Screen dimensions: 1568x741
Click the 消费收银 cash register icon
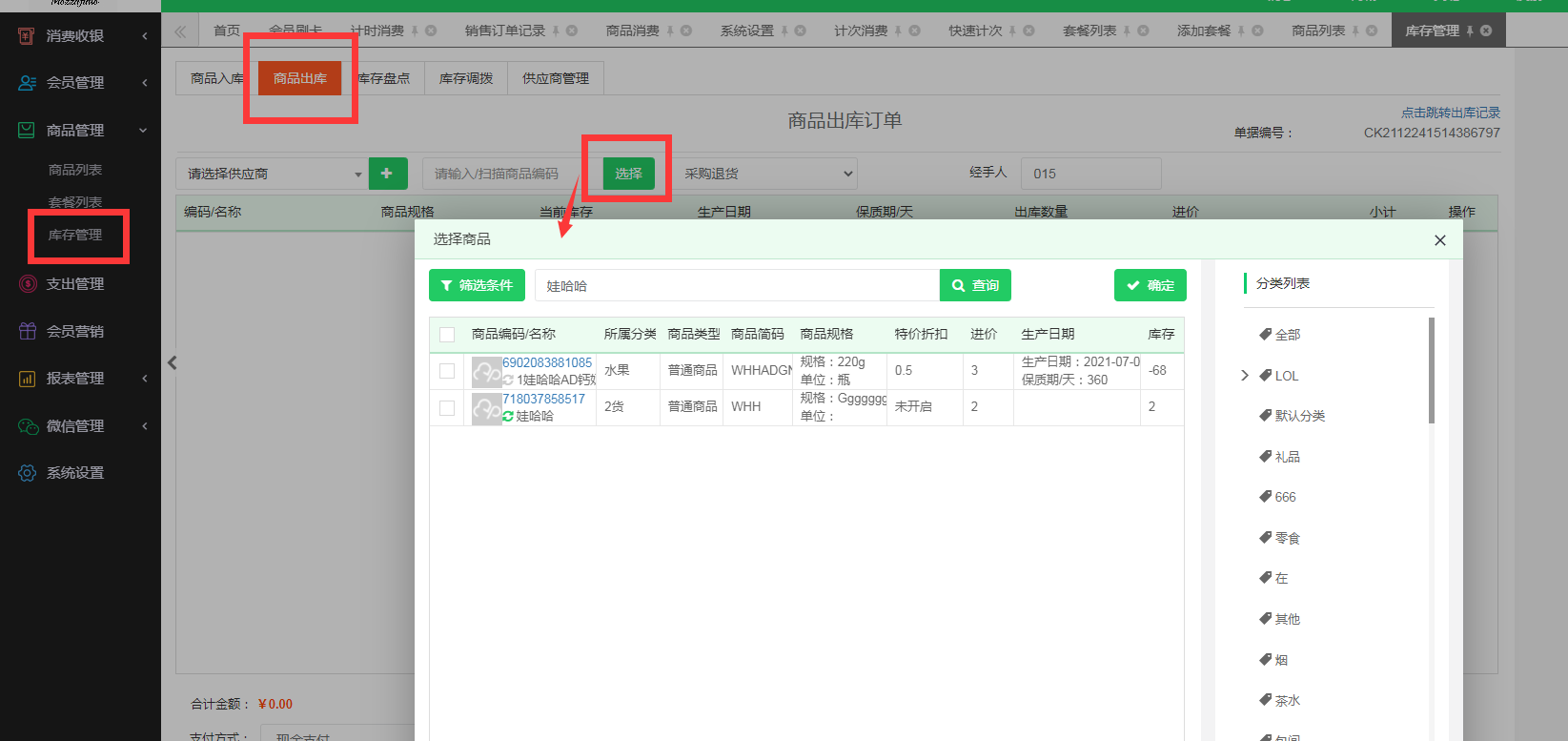point(27,36)
